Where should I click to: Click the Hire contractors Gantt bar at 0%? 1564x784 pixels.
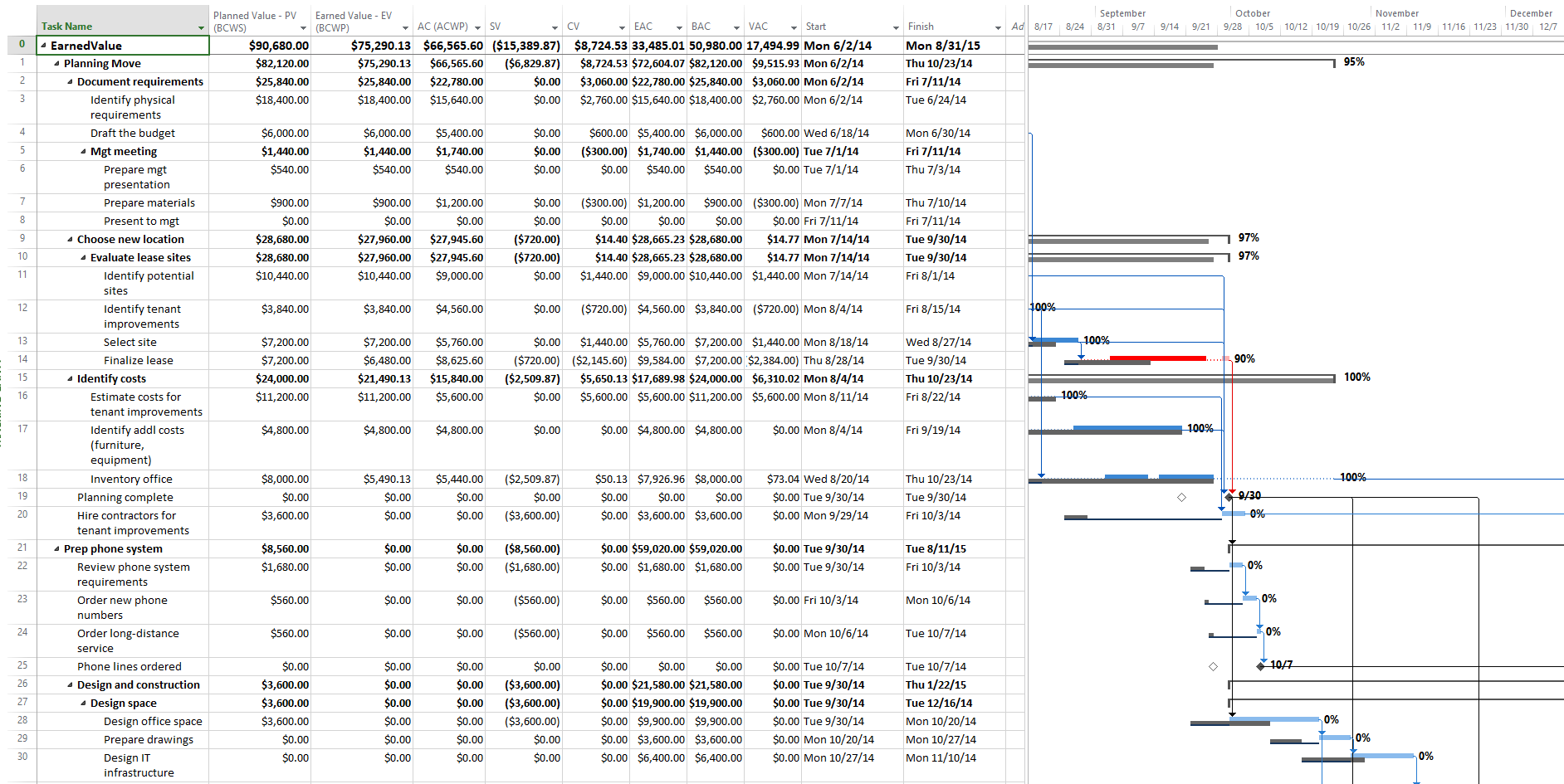click(1233, 514)
